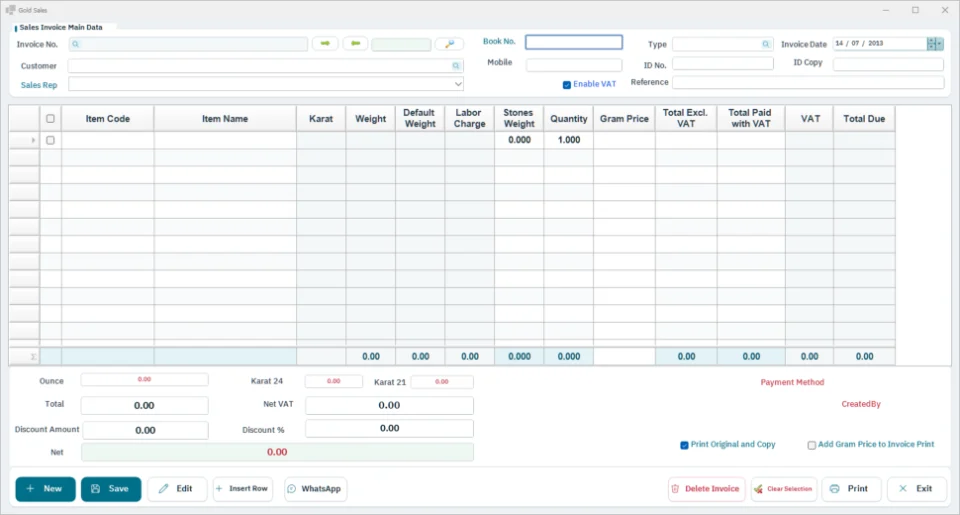Screen dimensions: 960x515
Task: Go to next invoice with right arrow
Action: pos(325,43)
